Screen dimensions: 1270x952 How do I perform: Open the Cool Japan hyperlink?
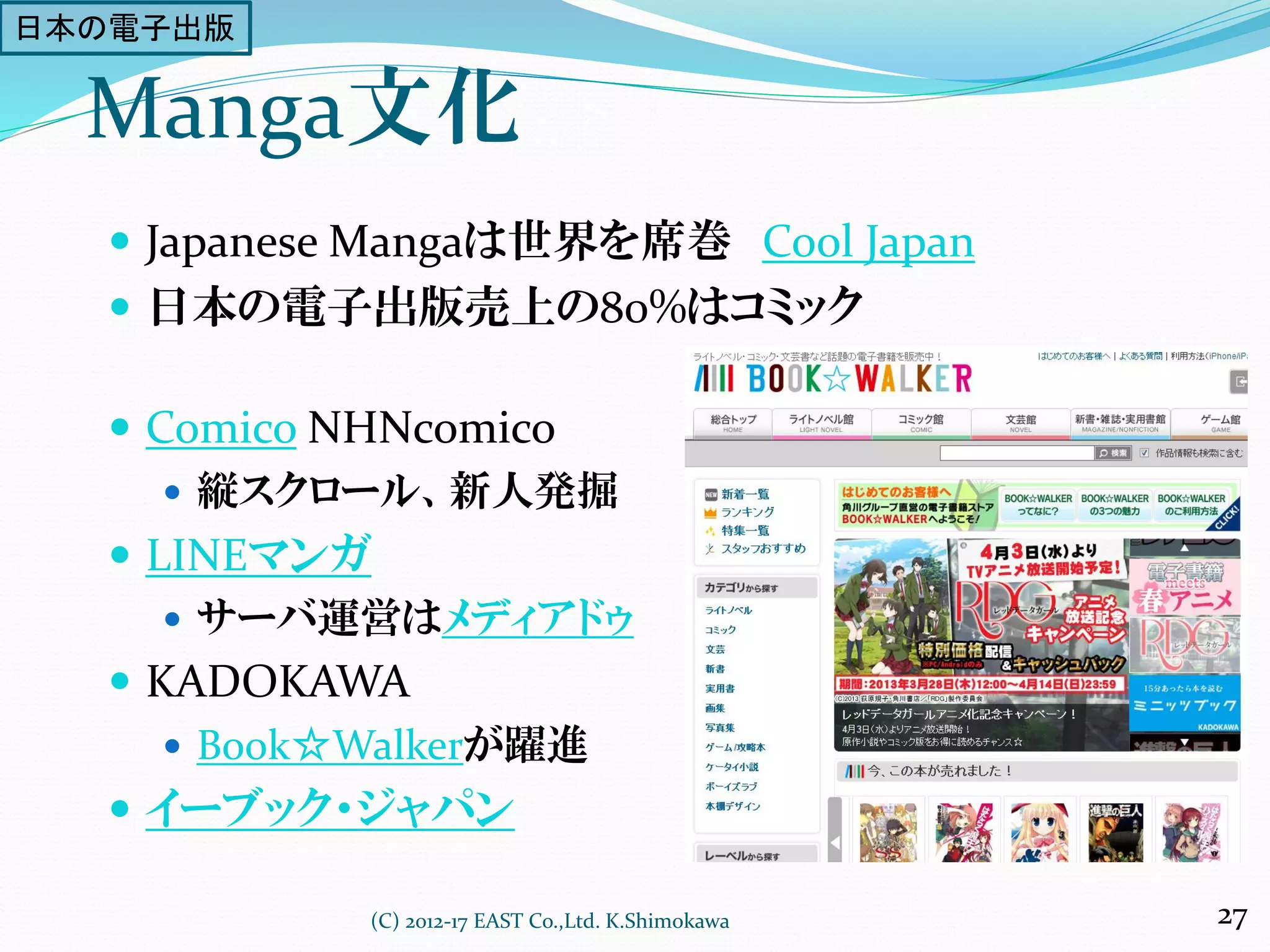pyautogui.click(x=868, y=242)
